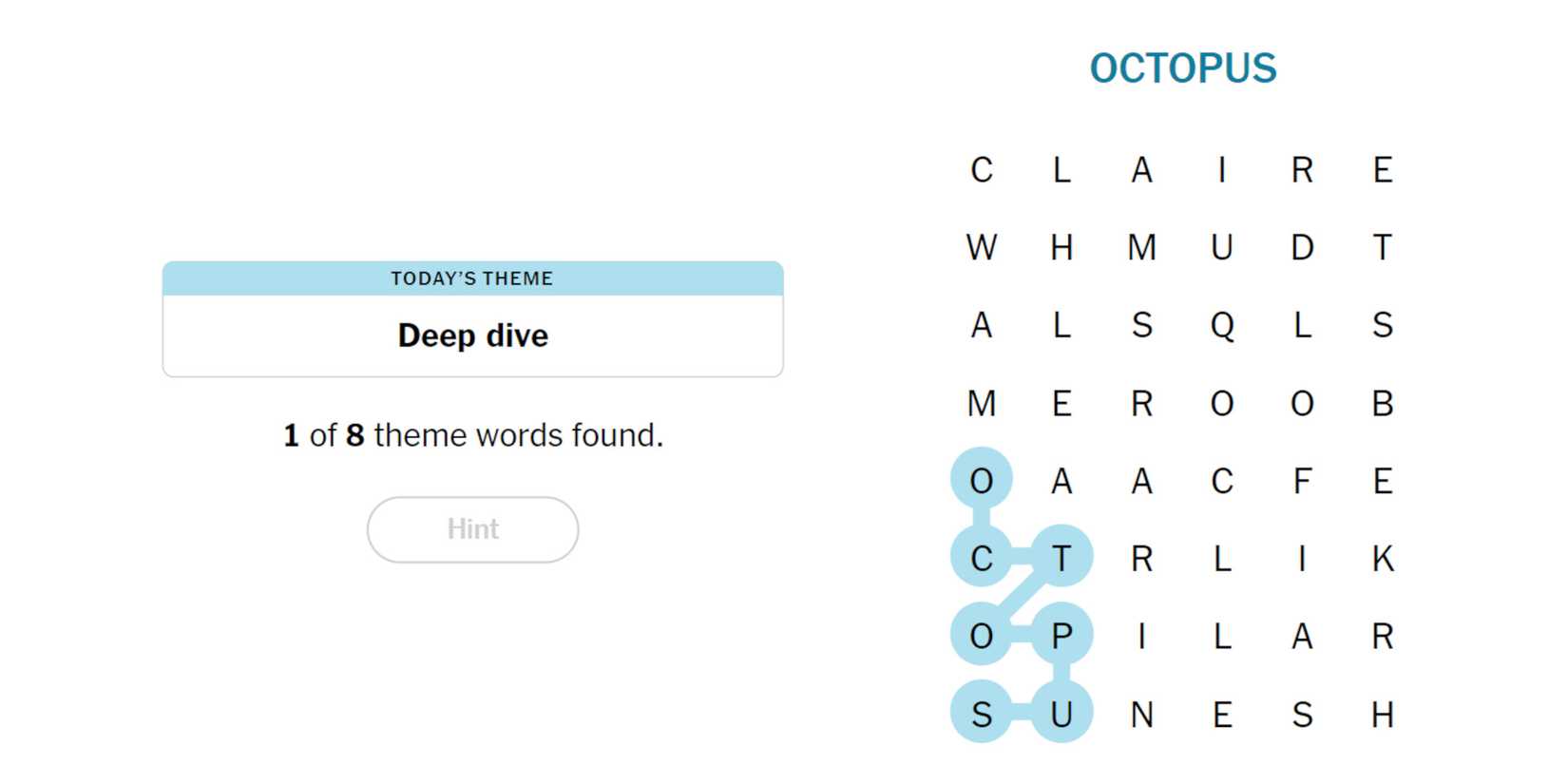Click the Deep dive theme card

(472, 335)
